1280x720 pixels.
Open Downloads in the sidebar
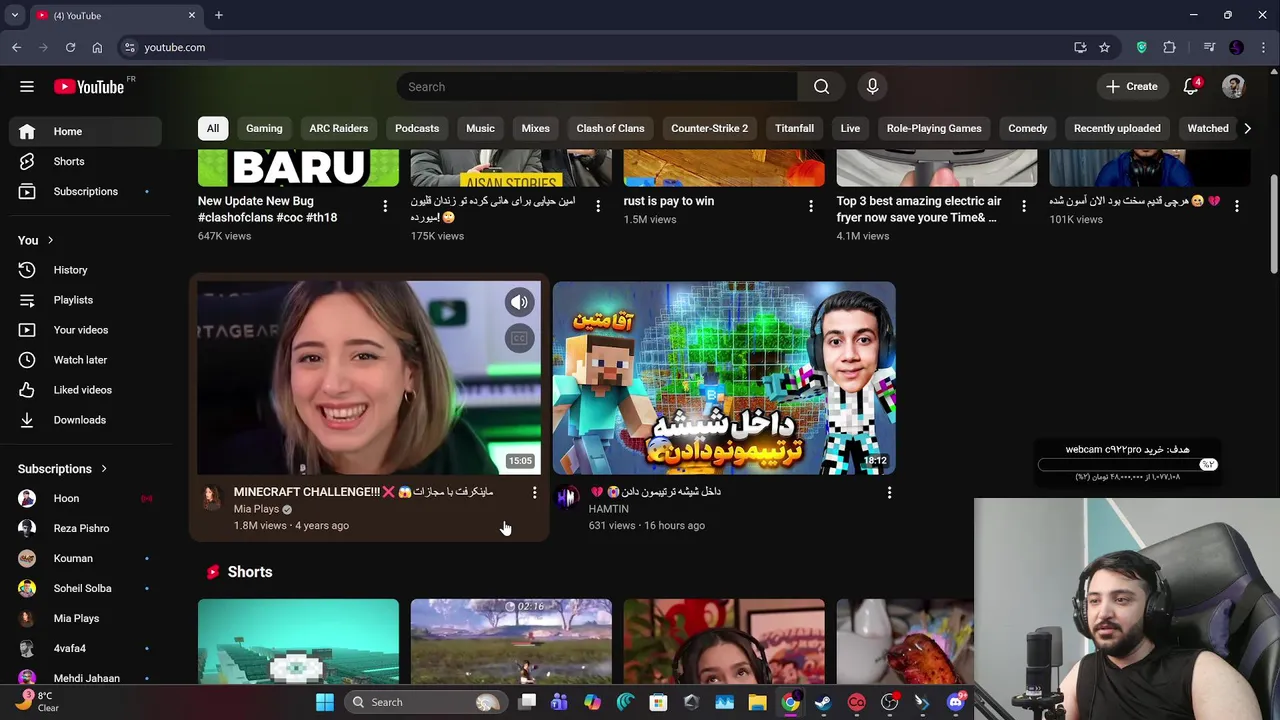coord(80,420)
